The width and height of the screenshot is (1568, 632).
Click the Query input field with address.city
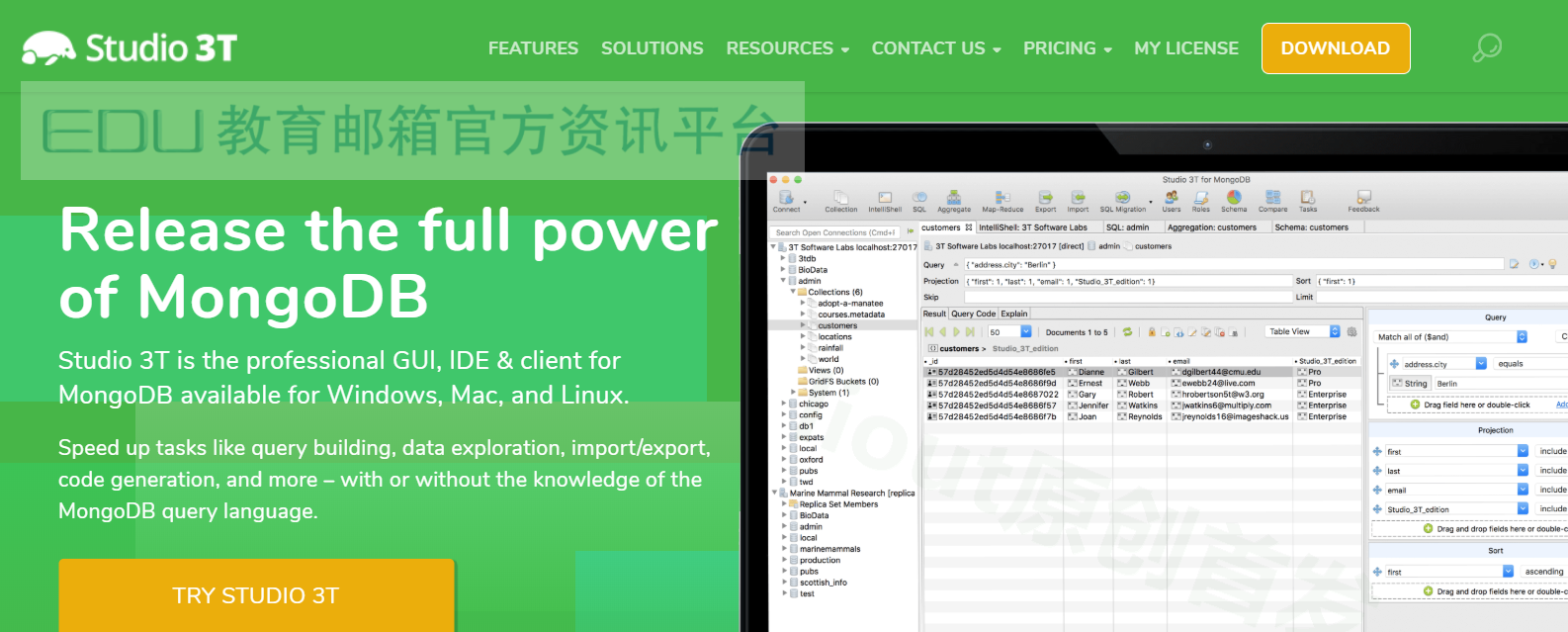[1235, 264]
